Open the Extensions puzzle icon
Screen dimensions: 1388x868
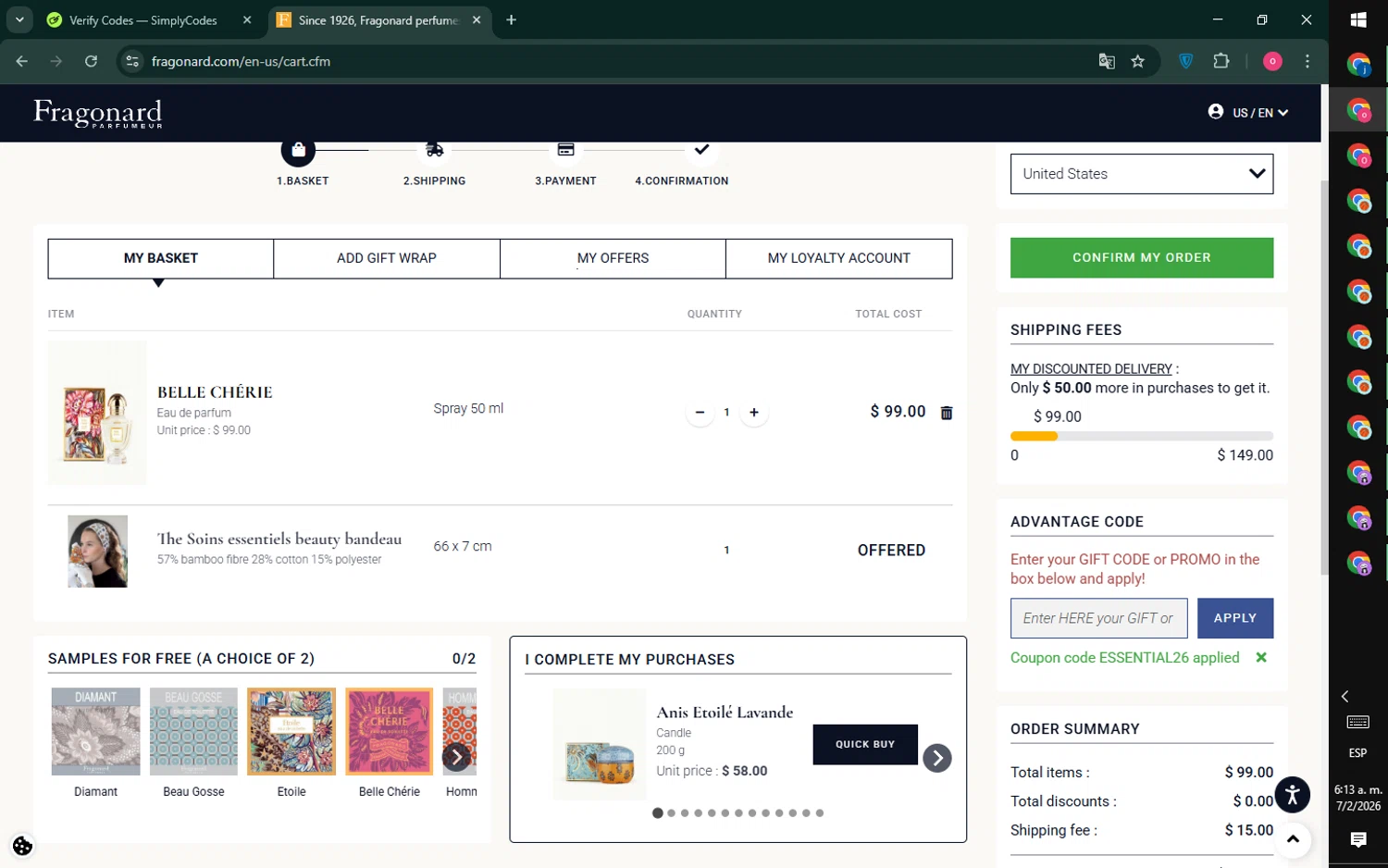coord(1221,61)
